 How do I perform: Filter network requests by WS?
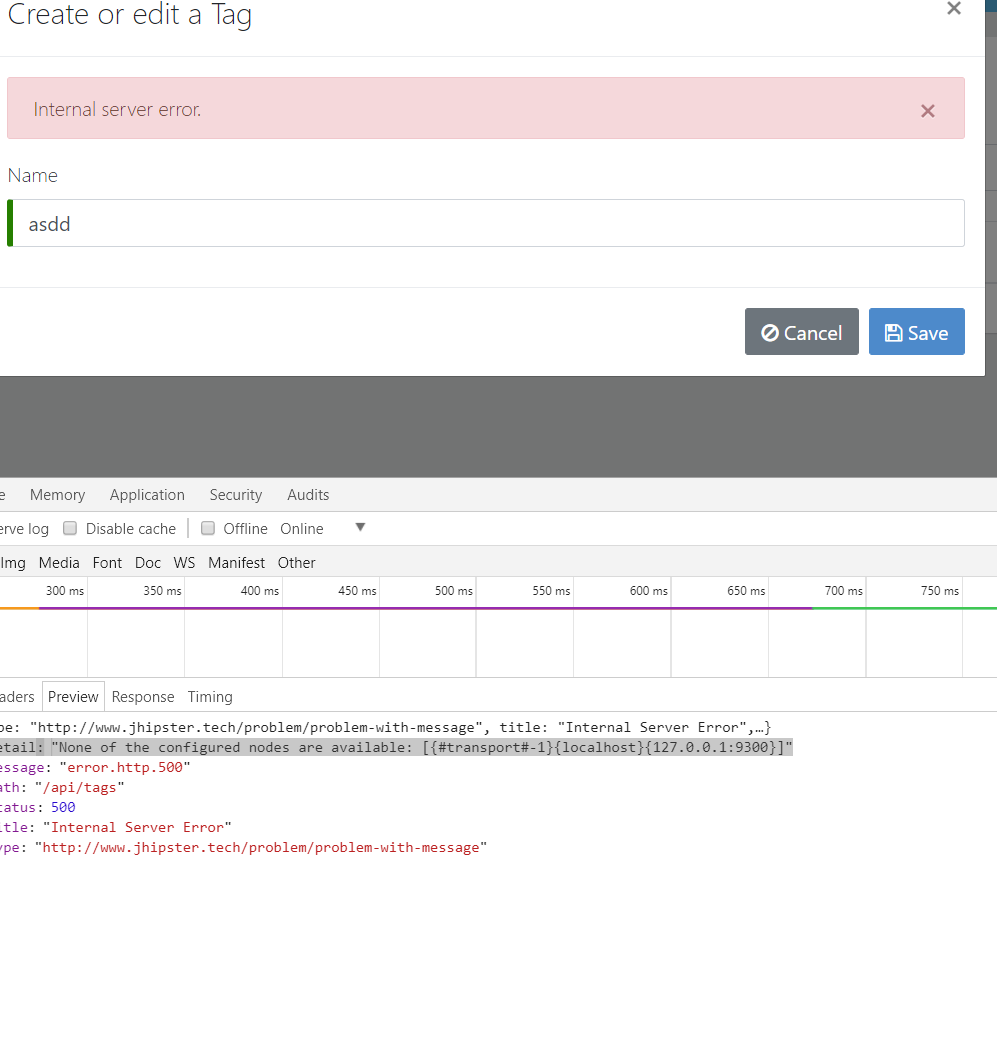coord(184,563)
